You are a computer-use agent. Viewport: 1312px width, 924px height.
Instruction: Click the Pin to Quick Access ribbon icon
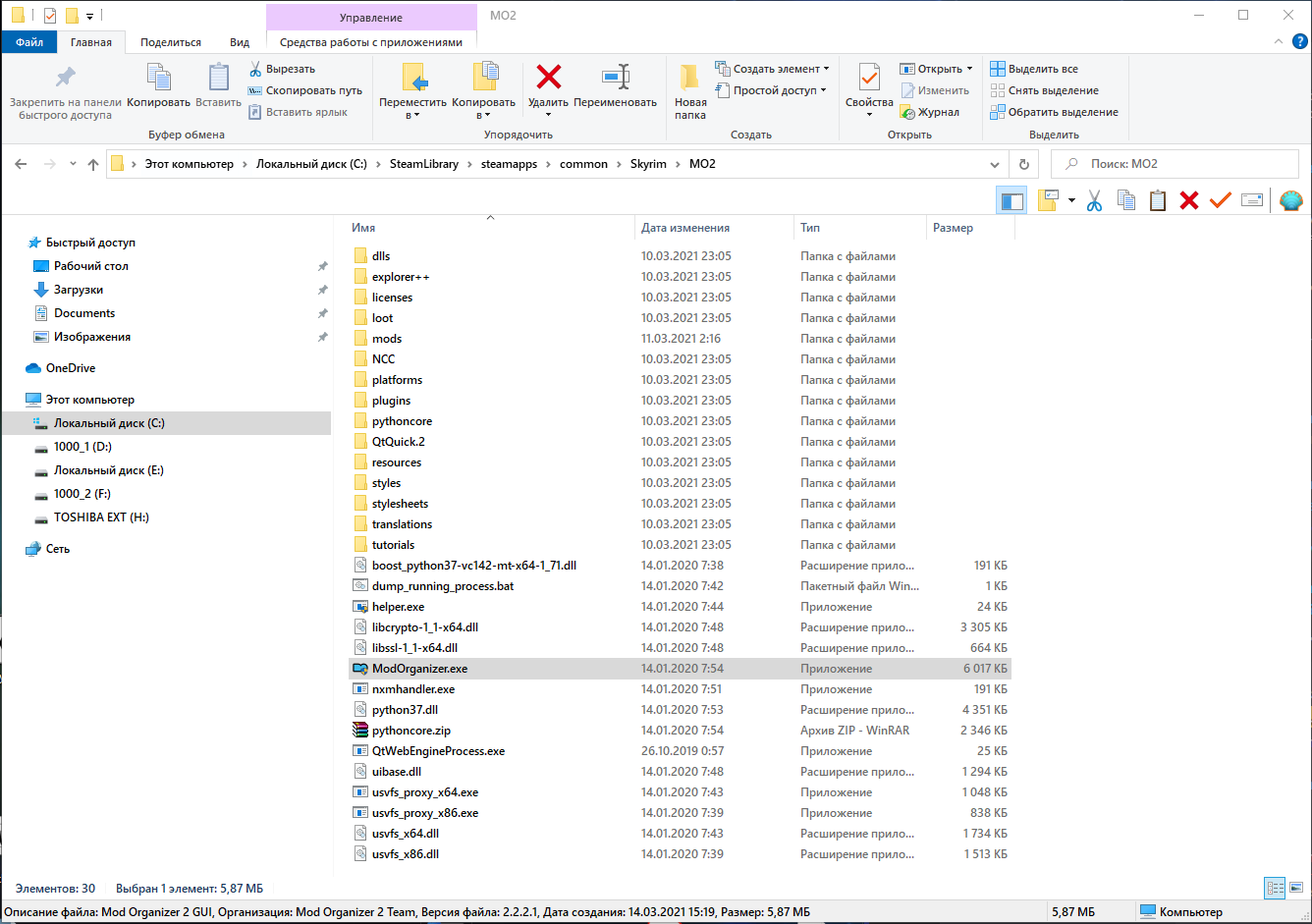(x=65, y=78)
